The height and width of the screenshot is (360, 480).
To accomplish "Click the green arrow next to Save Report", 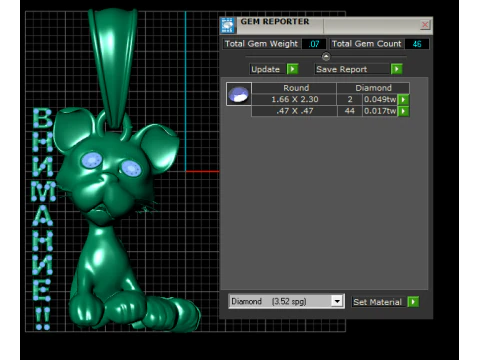I will (x=396, y=69).
